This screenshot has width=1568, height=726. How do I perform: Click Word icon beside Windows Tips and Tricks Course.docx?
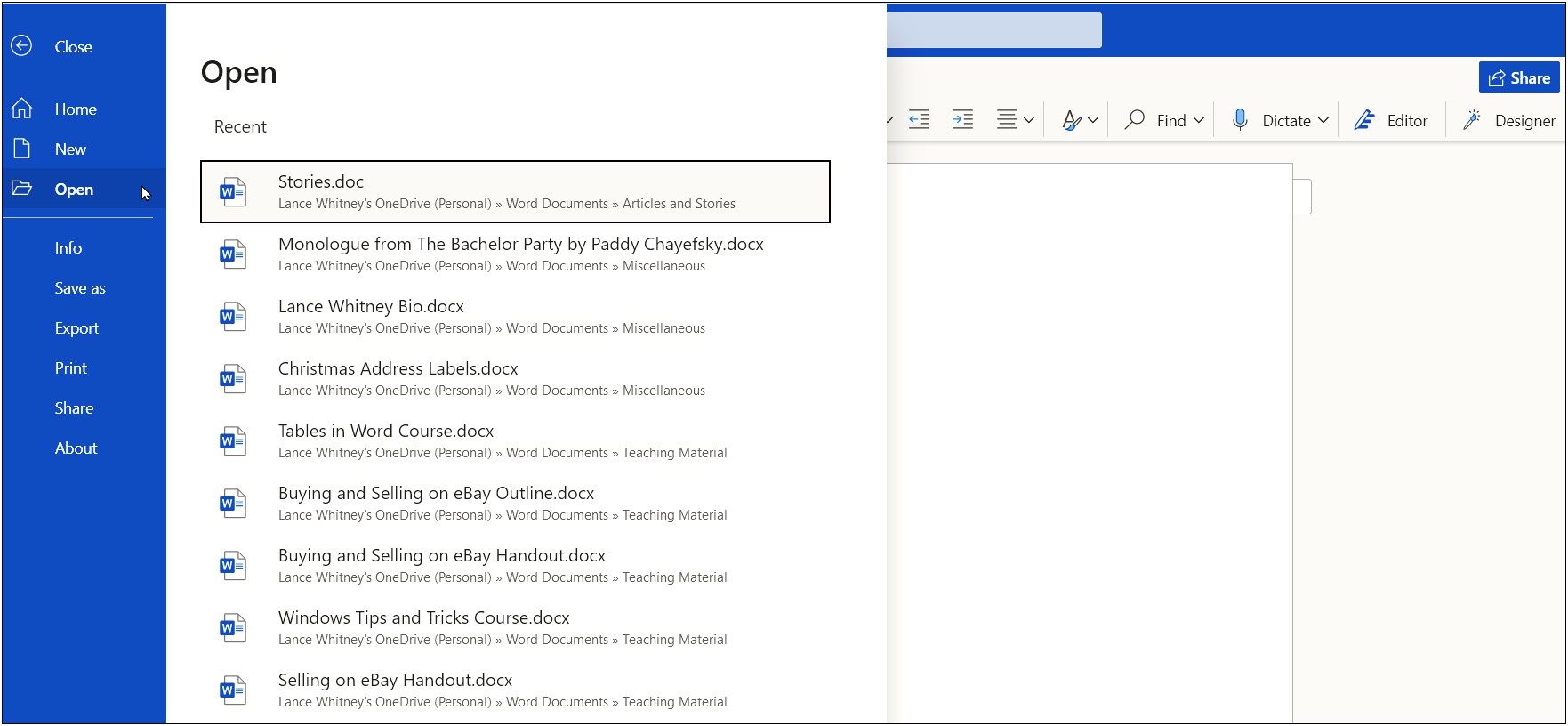[233, 627]
